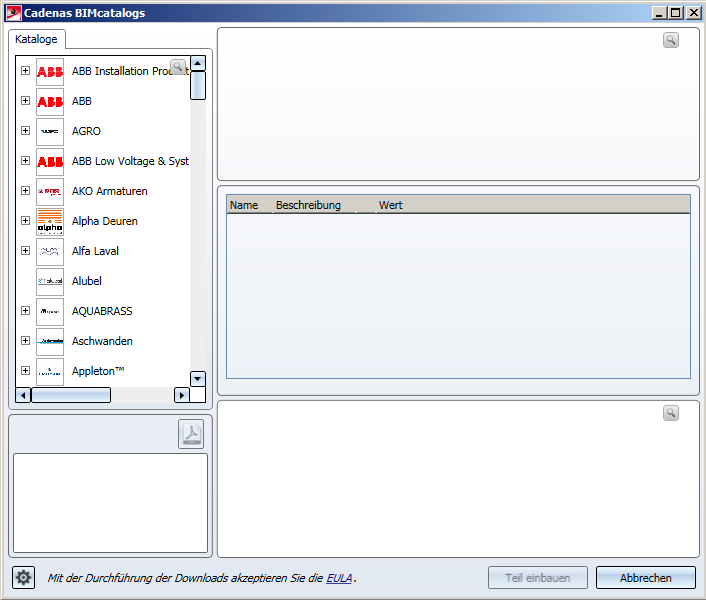Click the magnifier in the bottom preview pane
This screenshot has height=600, width=706.
[x=670, y=413]
